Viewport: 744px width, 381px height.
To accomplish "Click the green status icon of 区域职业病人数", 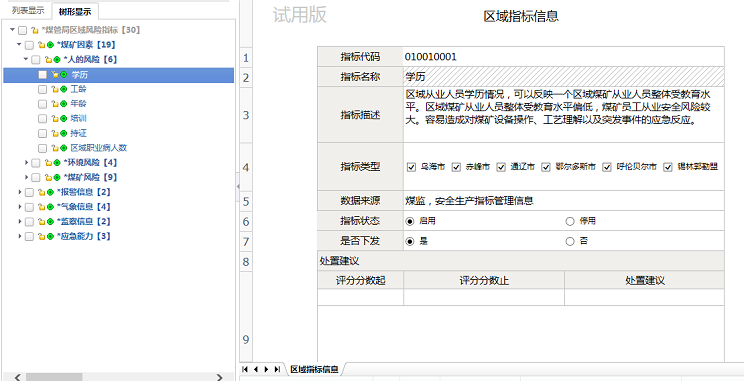I will pos(64,149).
